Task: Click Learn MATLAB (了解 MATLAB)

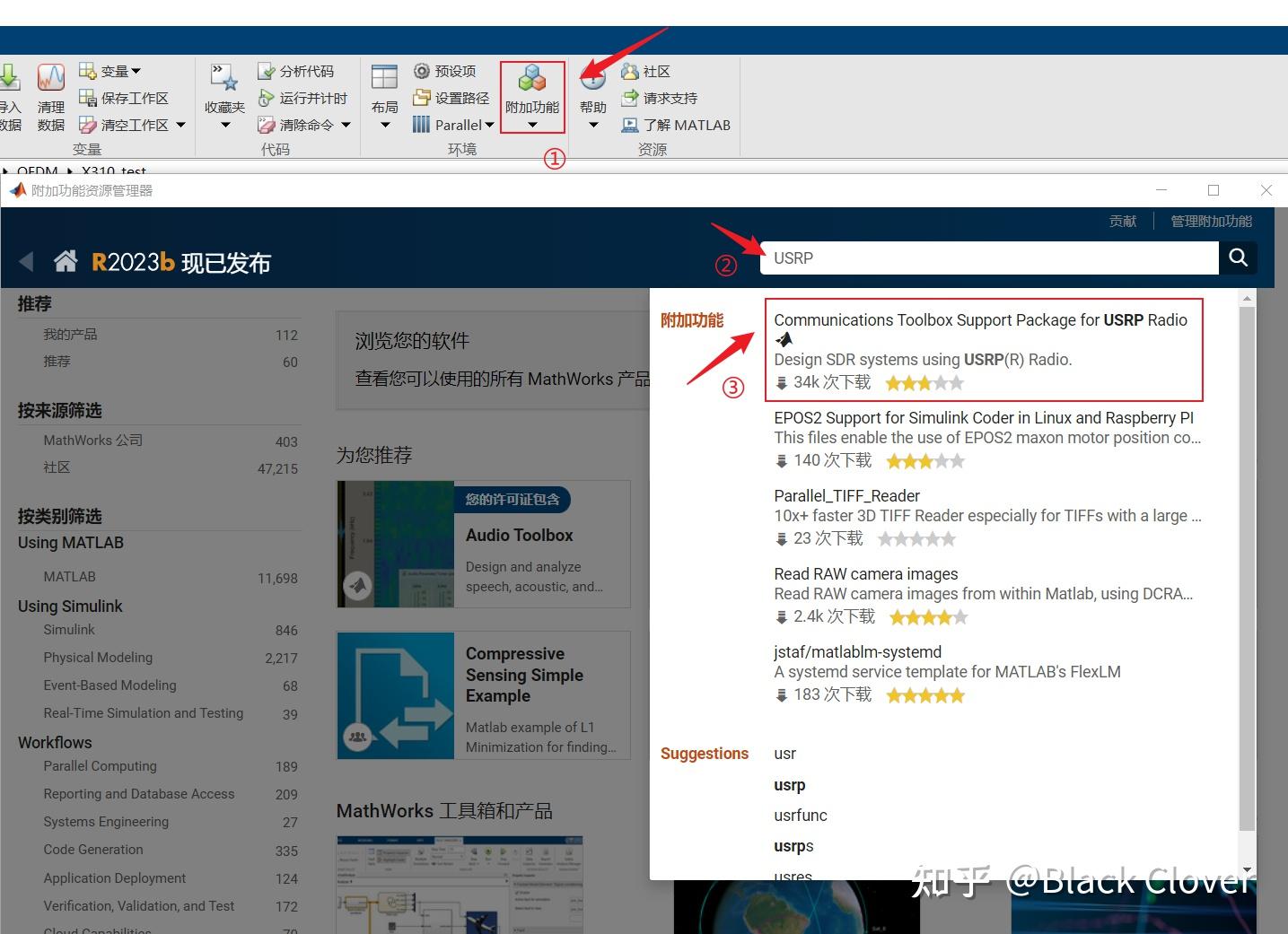Action: (x=676, y=125)
